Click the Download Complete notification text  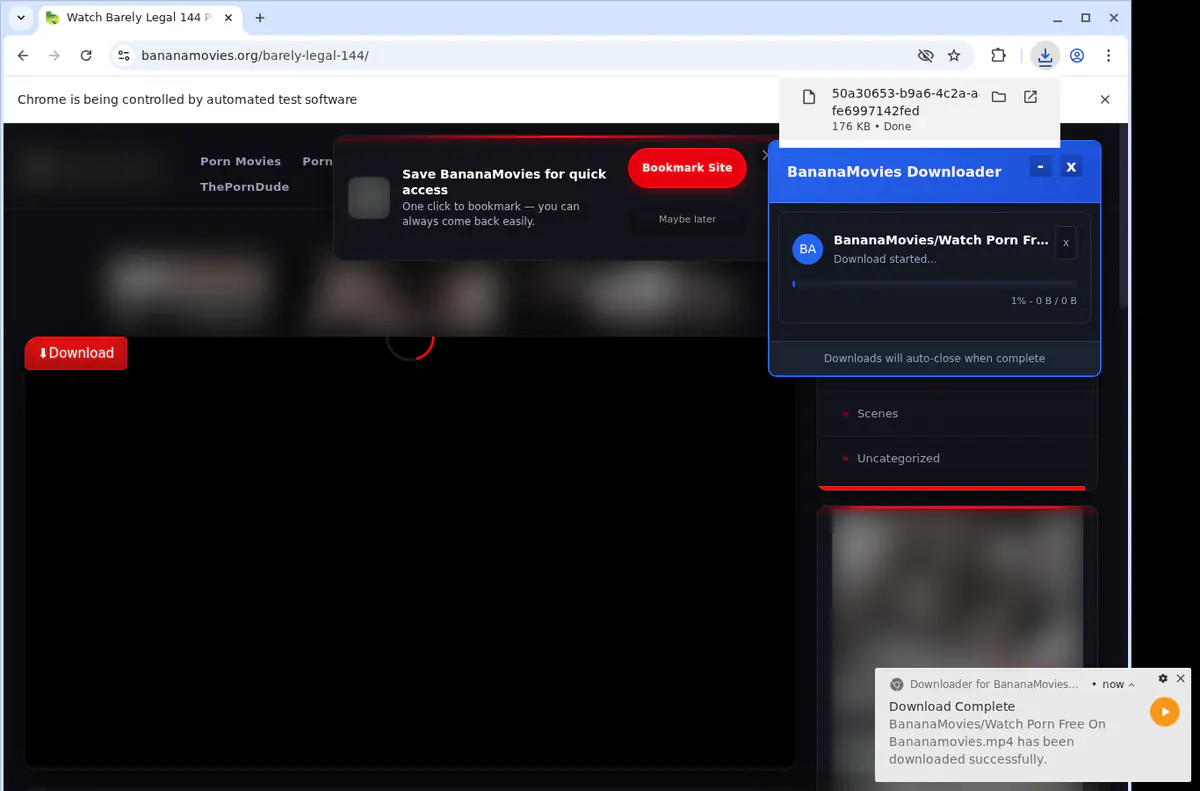click(x=952, y=706)
